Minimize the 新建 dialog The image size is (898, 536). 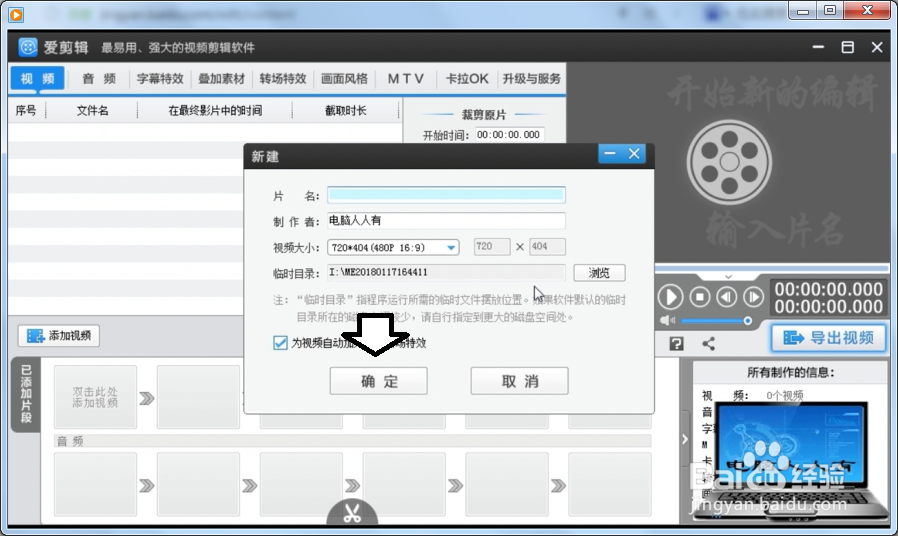click(x=609, y=153)
